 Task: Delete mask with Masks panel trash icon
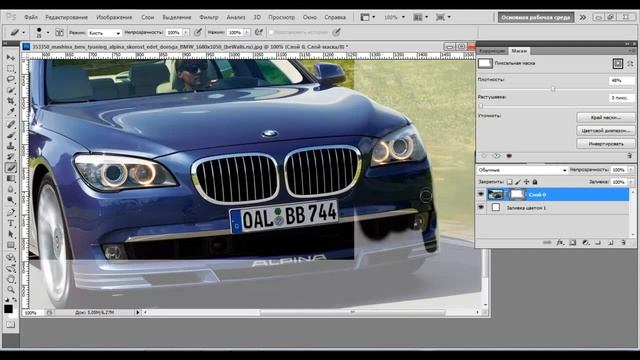click(629, 156)
